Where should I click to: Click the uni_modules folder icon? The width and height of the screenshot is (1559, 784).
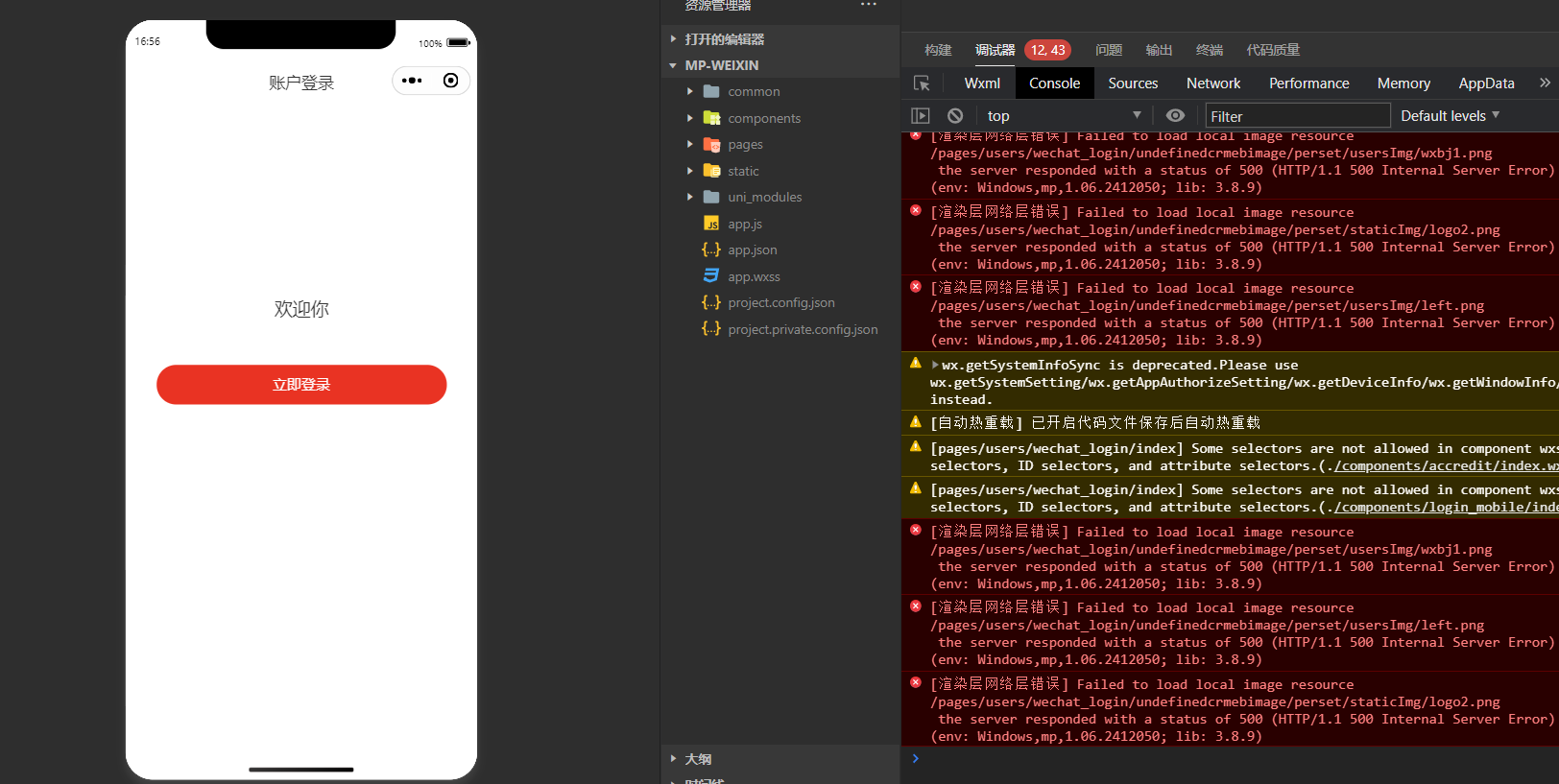click(711, 197)
